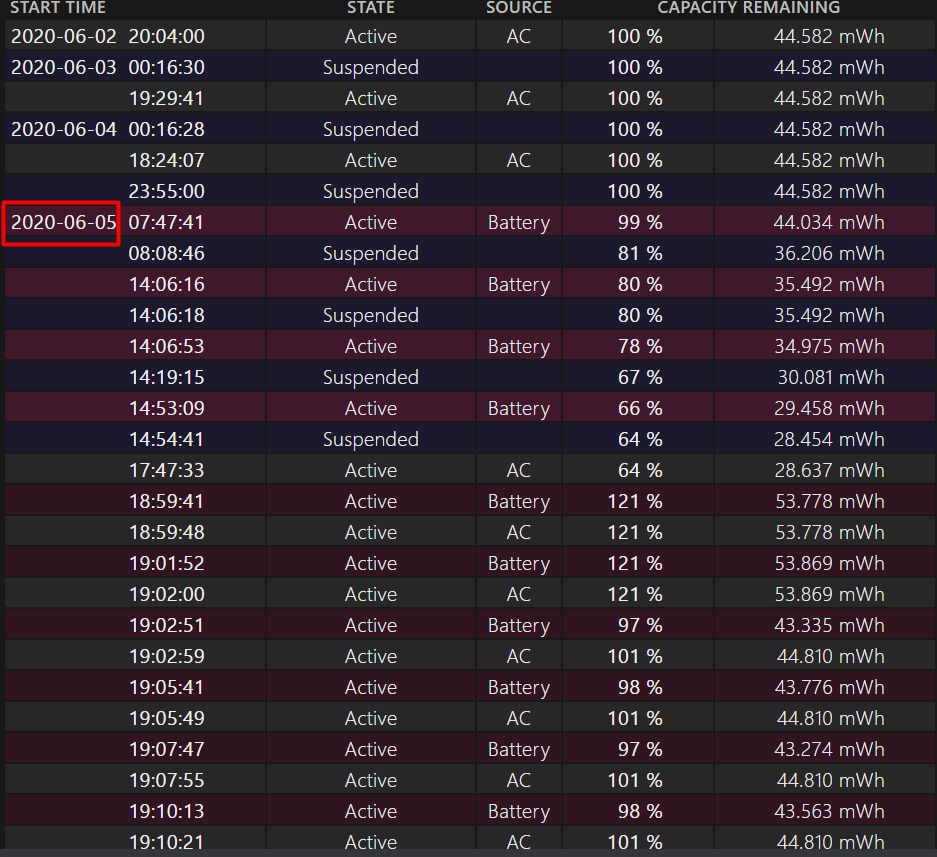
Task: Click the start time 19:05:41
Action: [167, 688]
